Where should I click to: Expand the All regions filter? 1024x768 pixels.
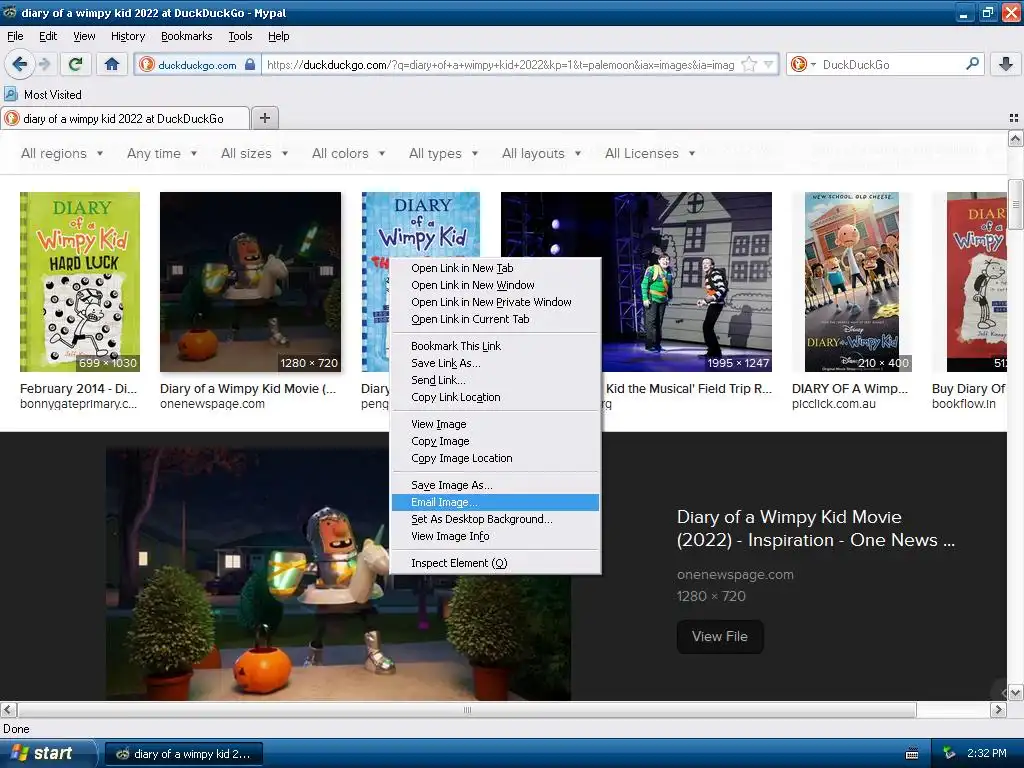(x=62, y=153)
